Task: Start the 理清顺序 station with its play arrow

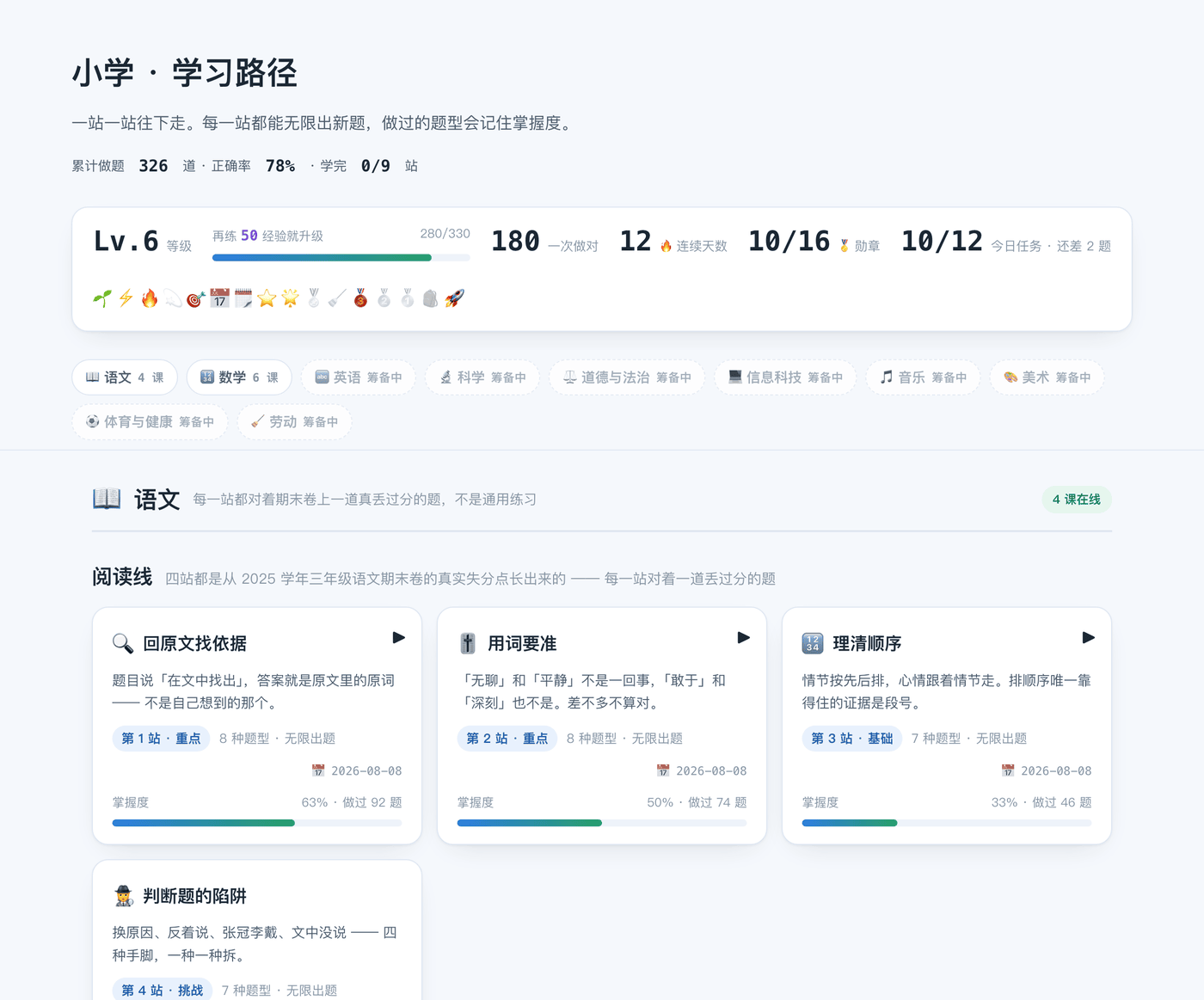Action: point(1088,637)
